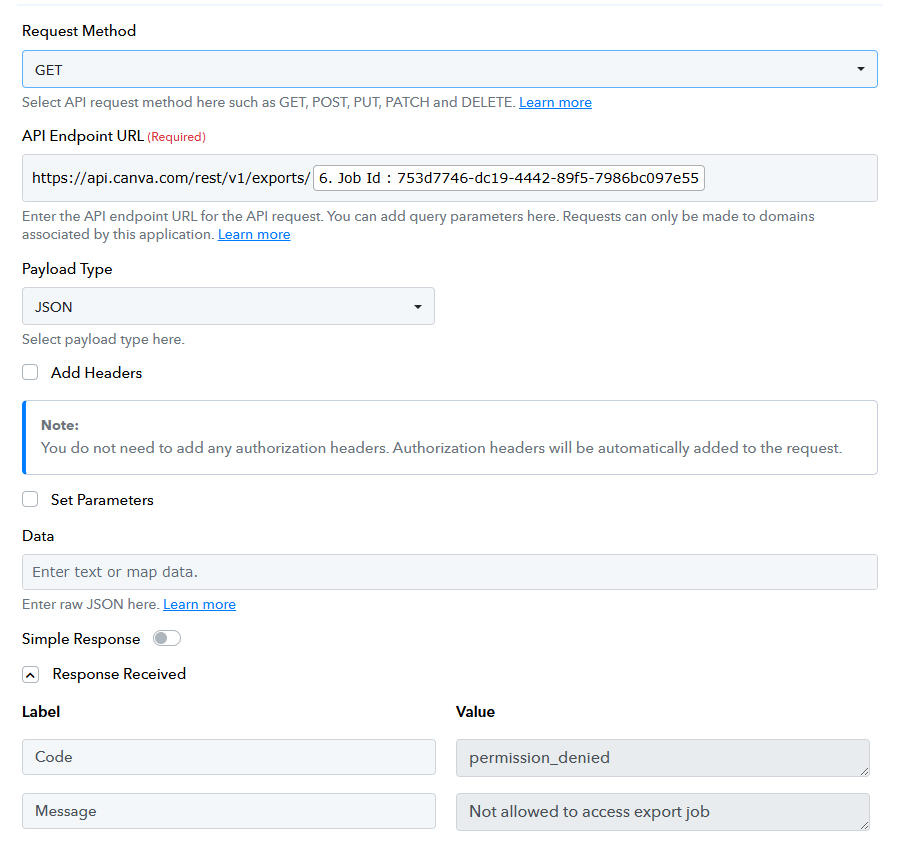Toggle the Simple Response switch

[x=167, y=638]
